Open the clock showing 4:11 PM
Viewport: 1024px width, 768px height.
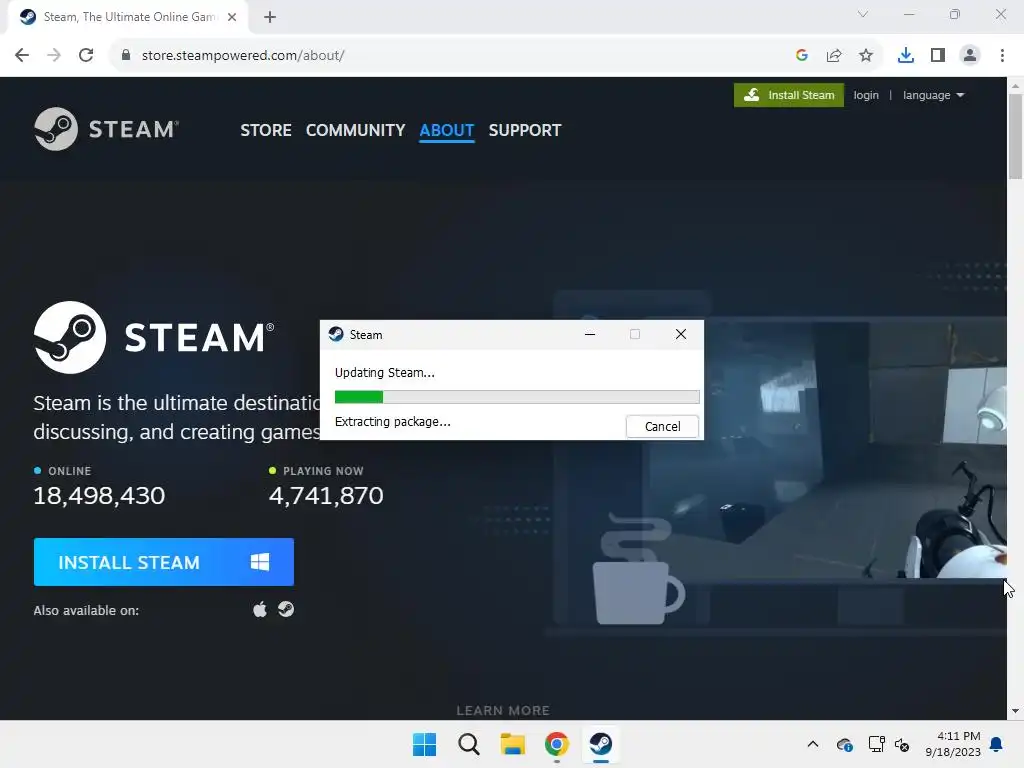(x=953, y=744)
